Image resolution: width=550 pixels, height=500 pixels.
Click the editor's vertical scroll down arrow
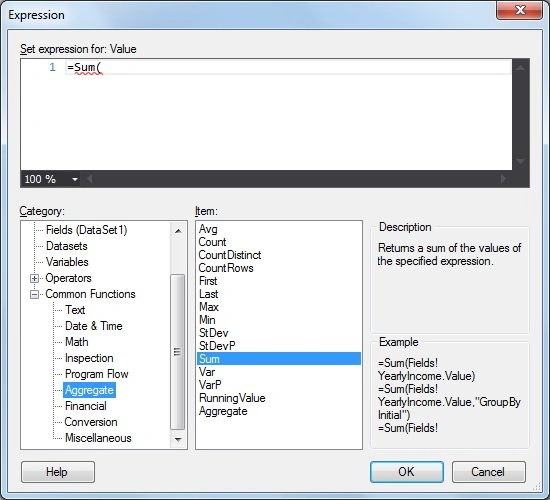coord(521,161)
